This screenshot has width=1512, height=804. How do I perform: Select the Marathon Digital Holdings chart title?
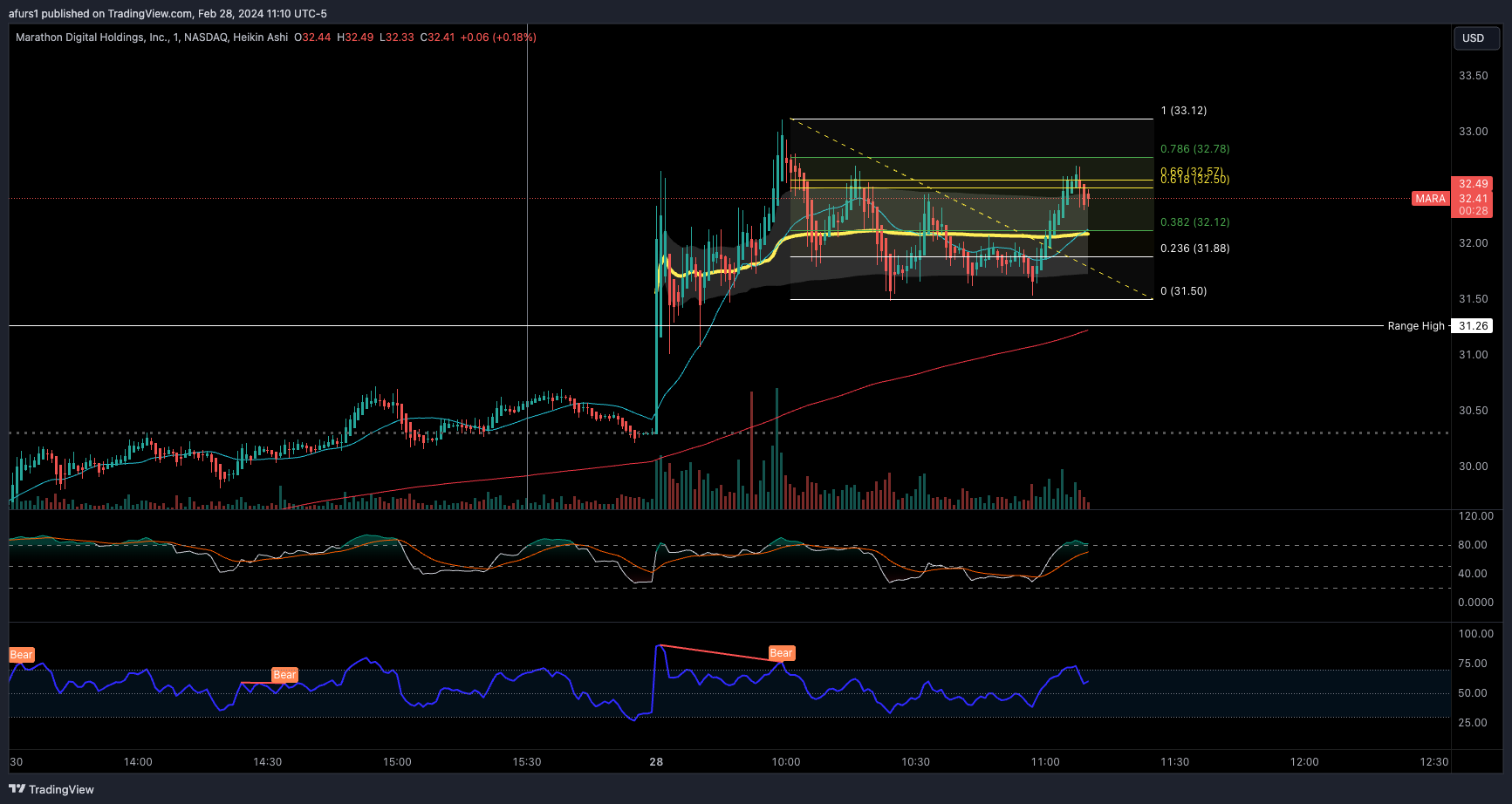point(152,37)
